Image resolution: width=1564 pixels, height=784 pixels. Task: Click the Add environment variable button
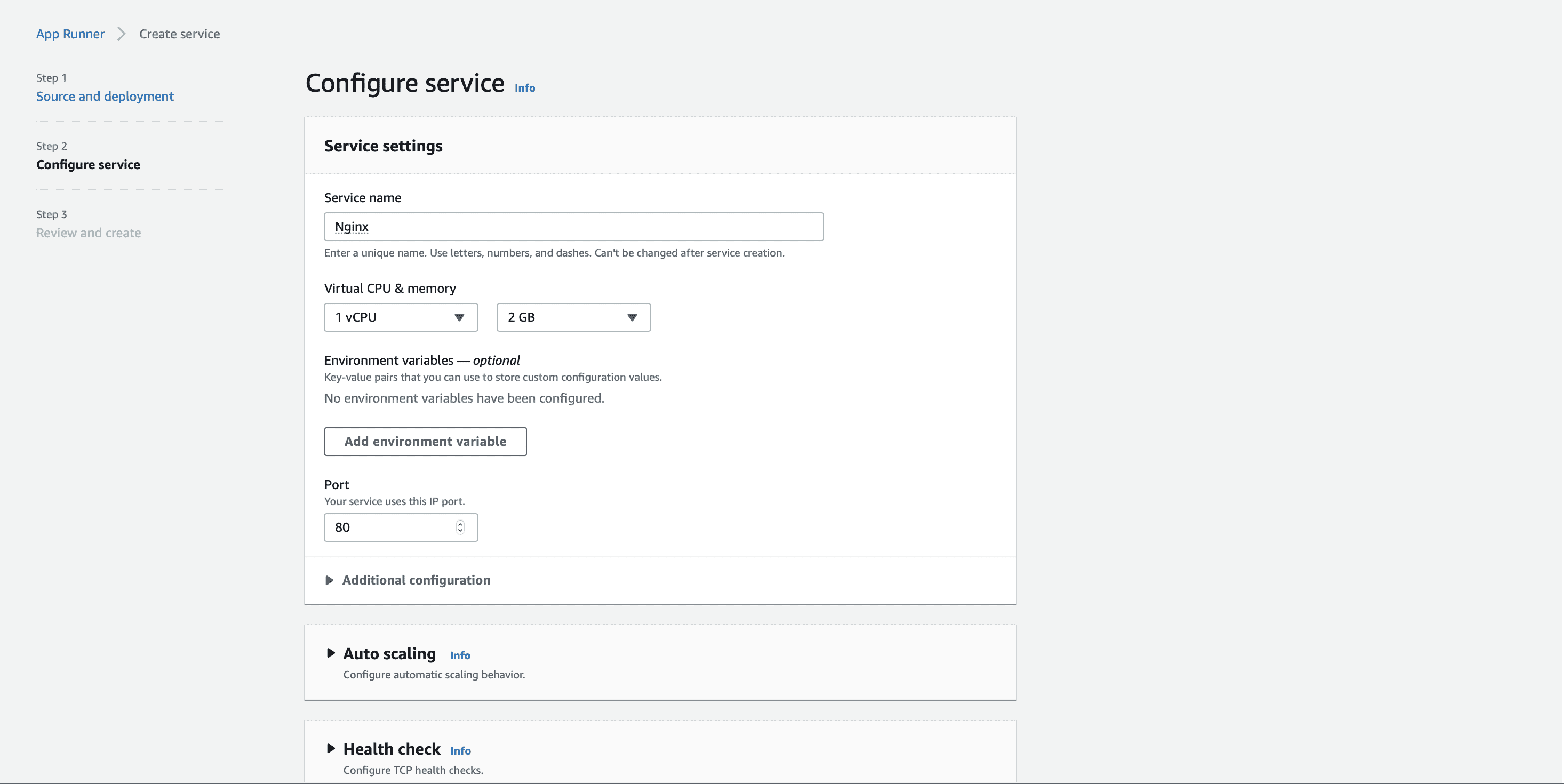[x=425, y=441]
